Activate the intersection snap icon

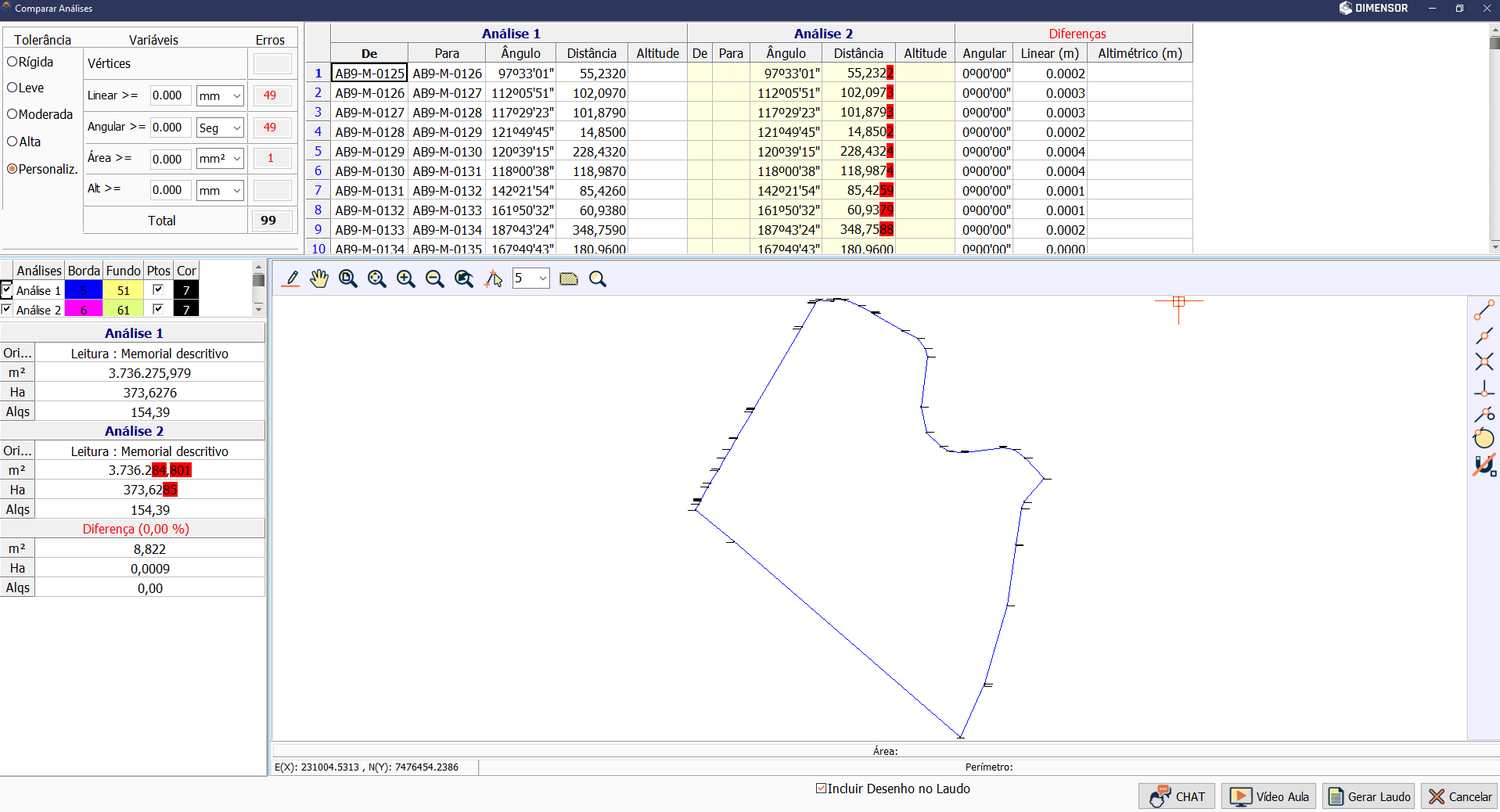point(1484,361)
